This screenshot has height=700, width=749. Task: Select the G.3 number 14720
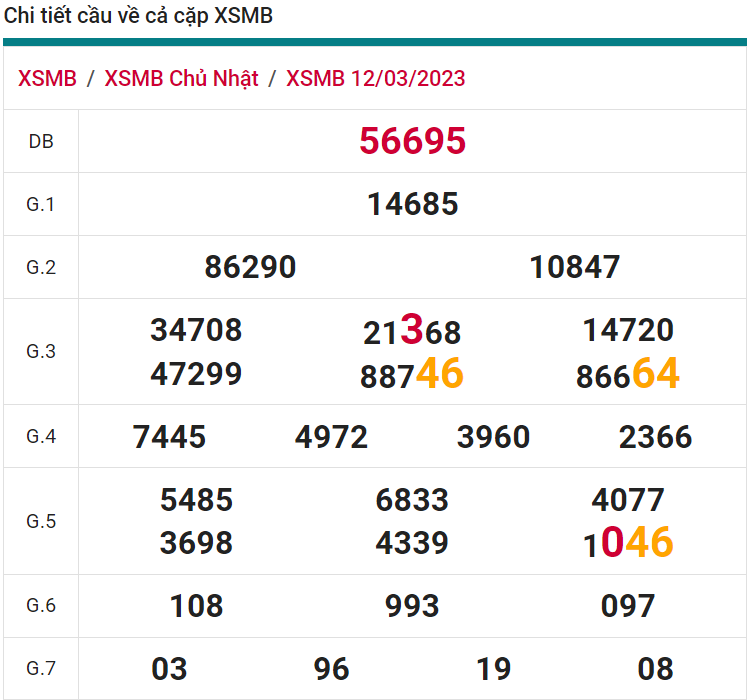628,330
